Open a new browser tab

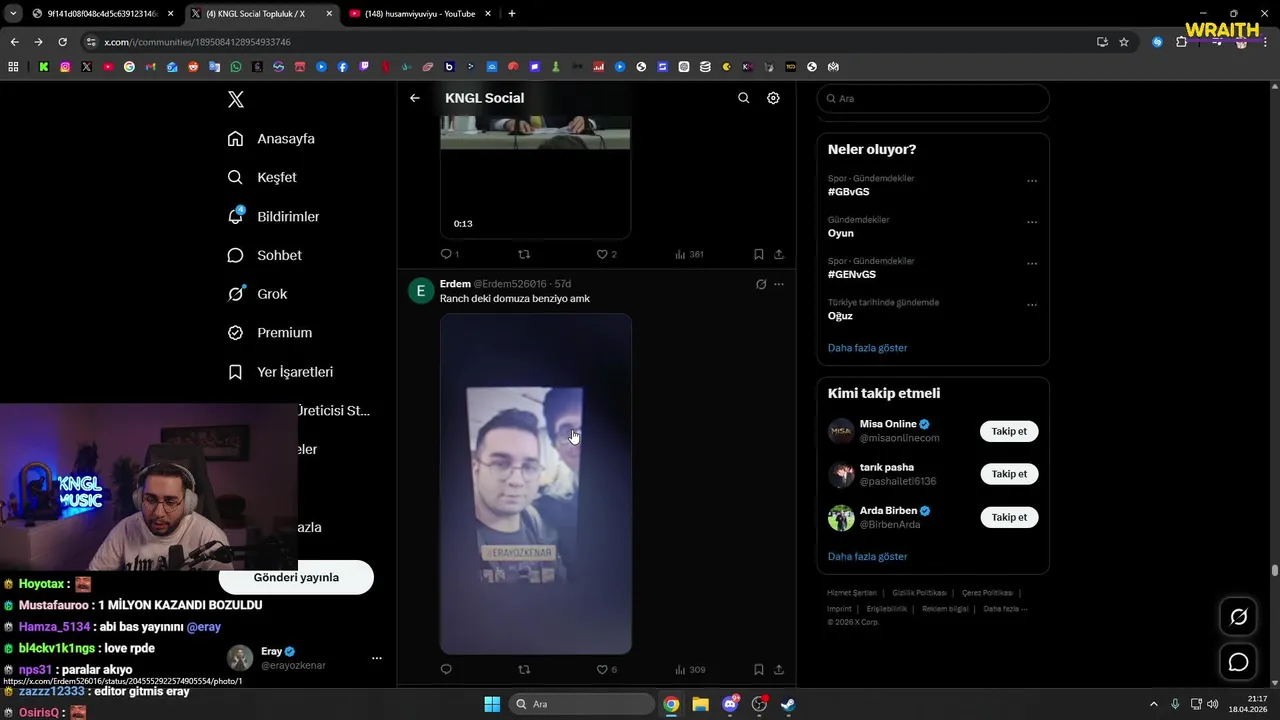pos(512,14)
